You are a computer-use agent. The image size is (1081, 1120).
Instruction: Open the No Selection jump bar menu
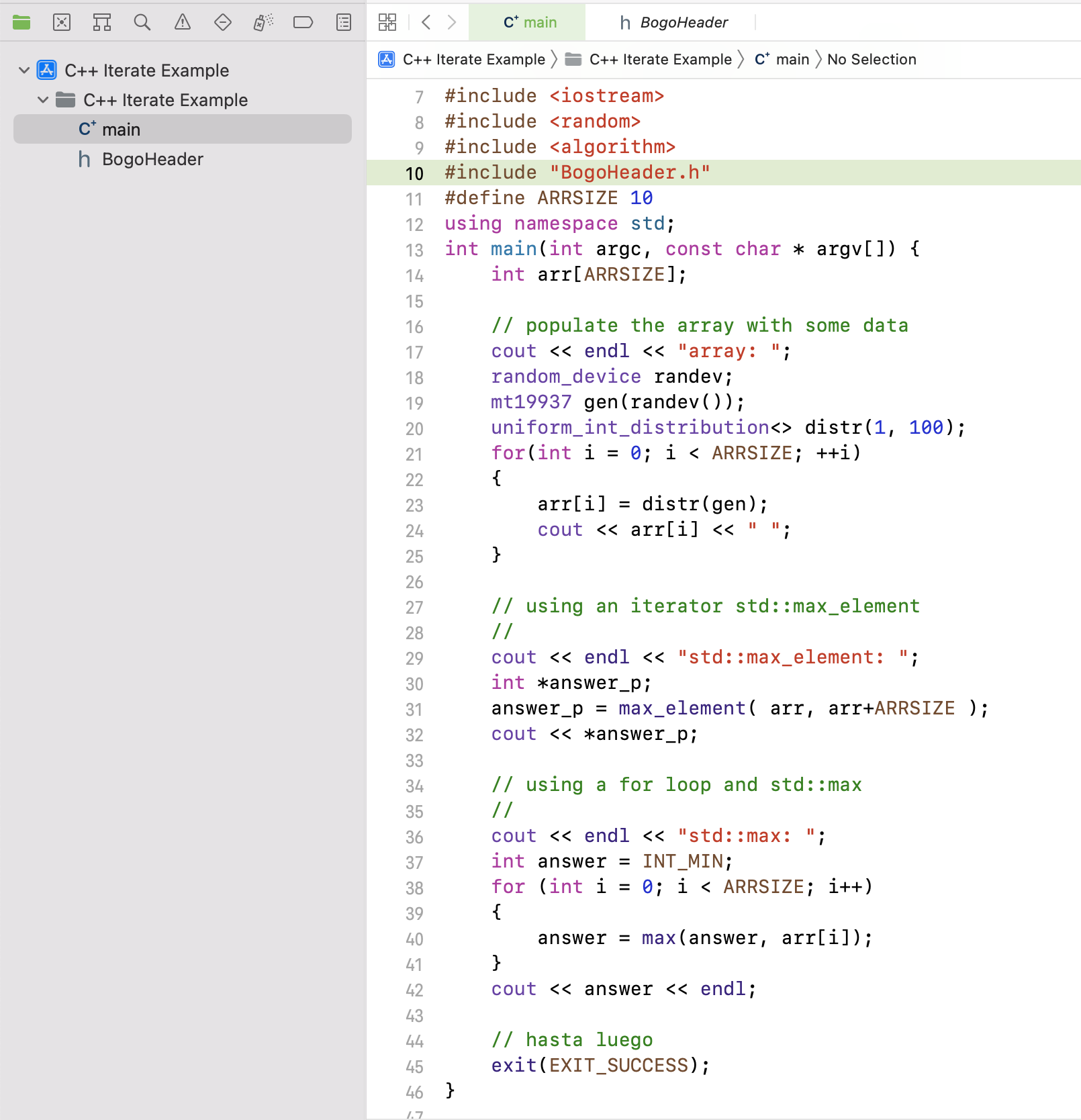tap(871, 60)
